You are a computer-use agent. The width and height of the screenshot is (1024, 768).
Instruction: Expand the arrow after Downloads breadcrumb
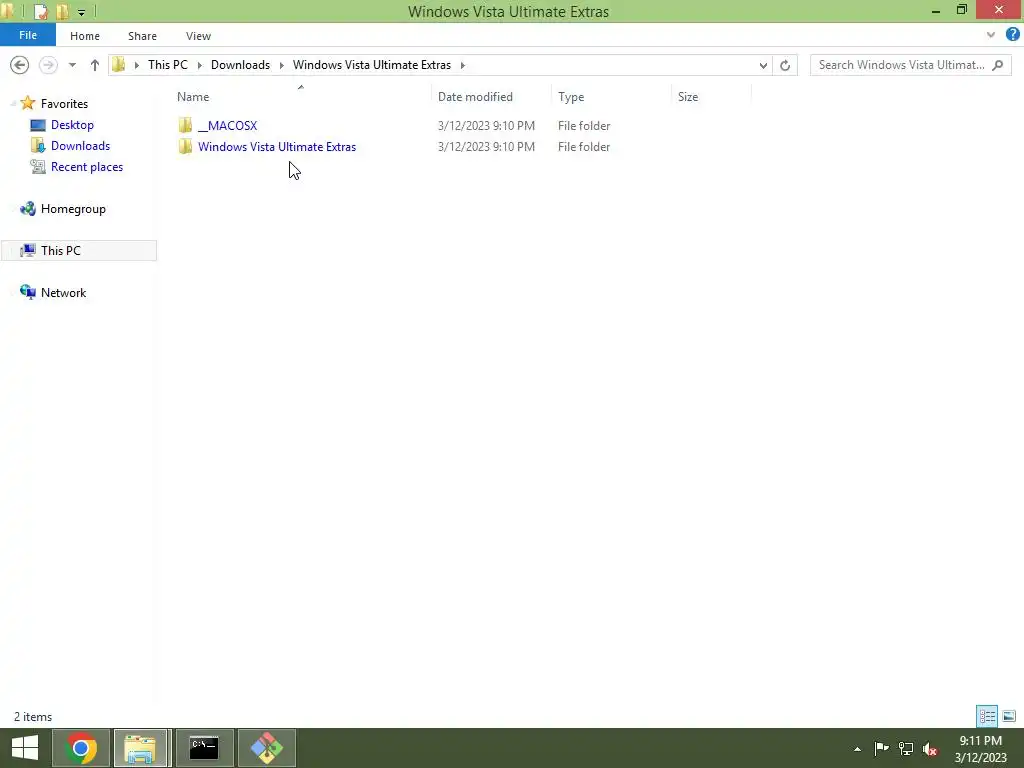281,65
